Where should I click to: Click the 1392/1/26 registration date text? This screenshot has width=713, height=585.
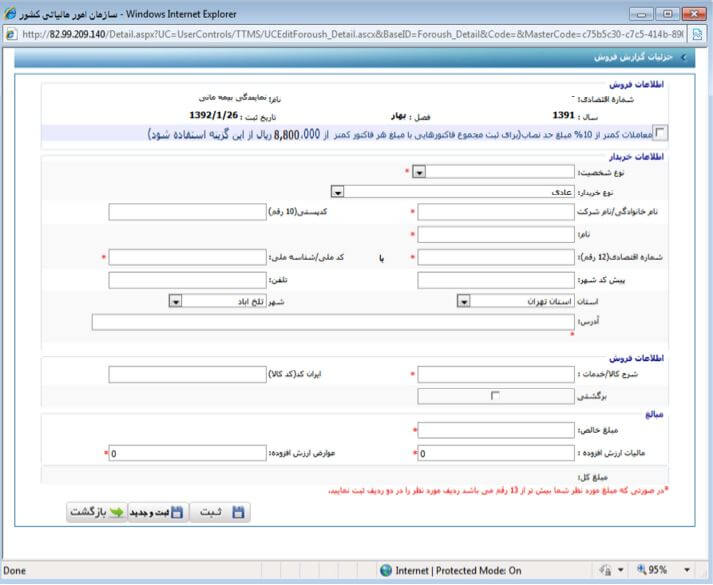214,115
